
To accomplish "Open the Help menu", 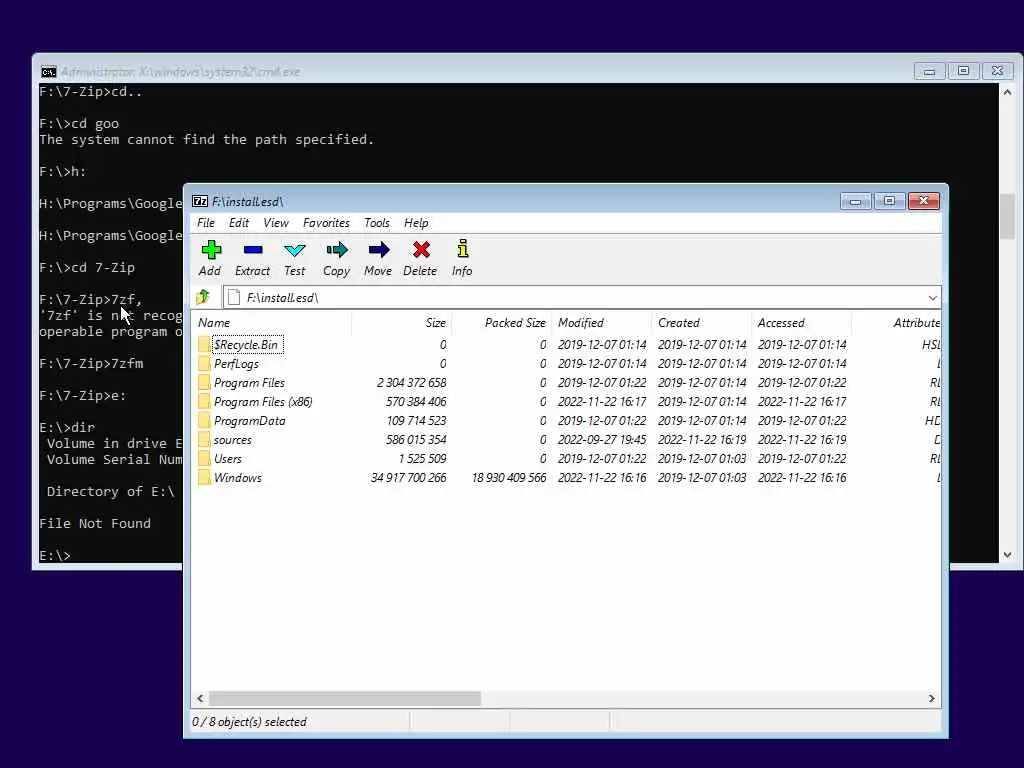I will click(x=416, y=223).
